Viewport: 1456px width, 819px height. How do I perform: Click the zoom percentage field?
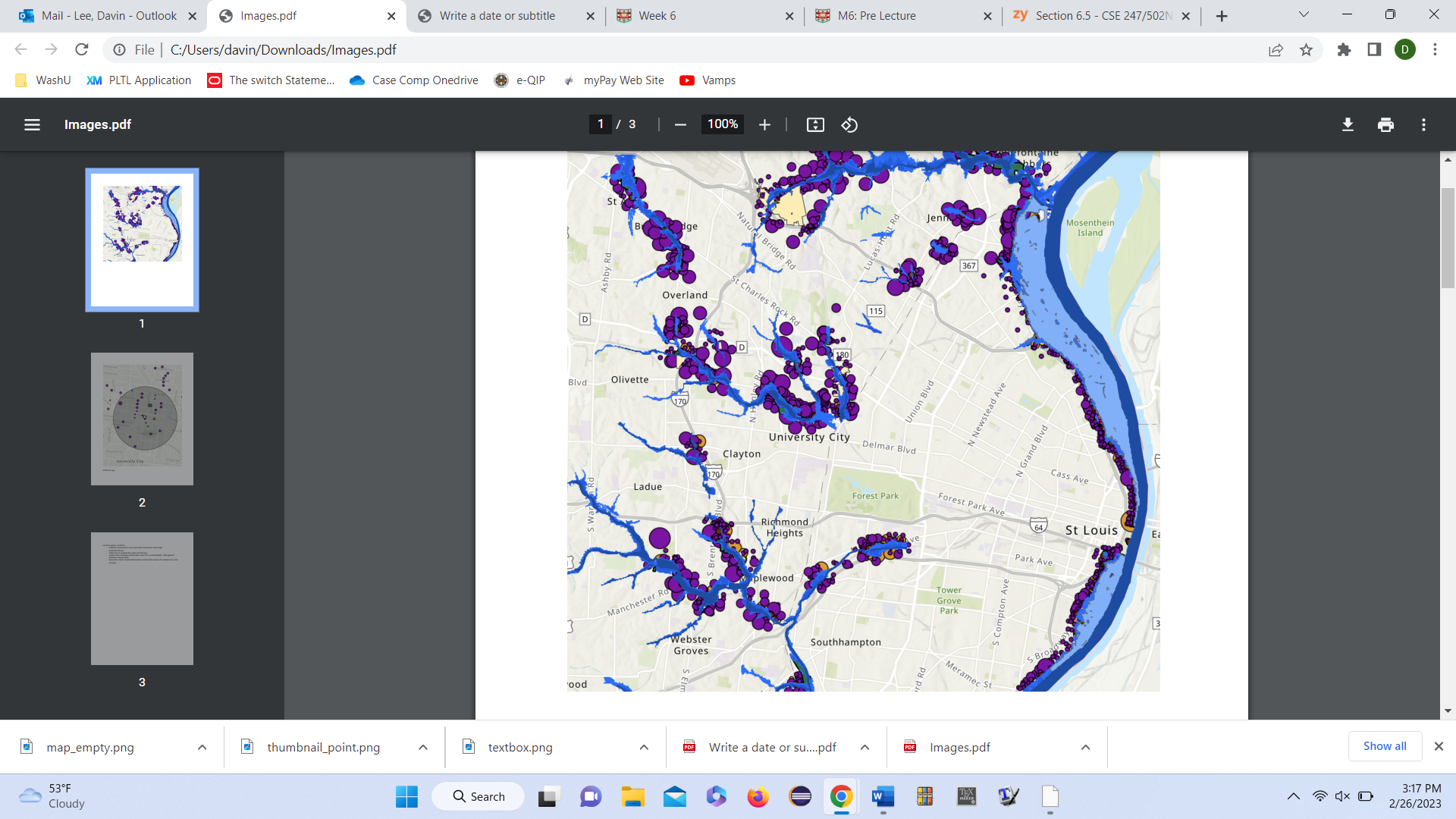(x=722, y=124)
